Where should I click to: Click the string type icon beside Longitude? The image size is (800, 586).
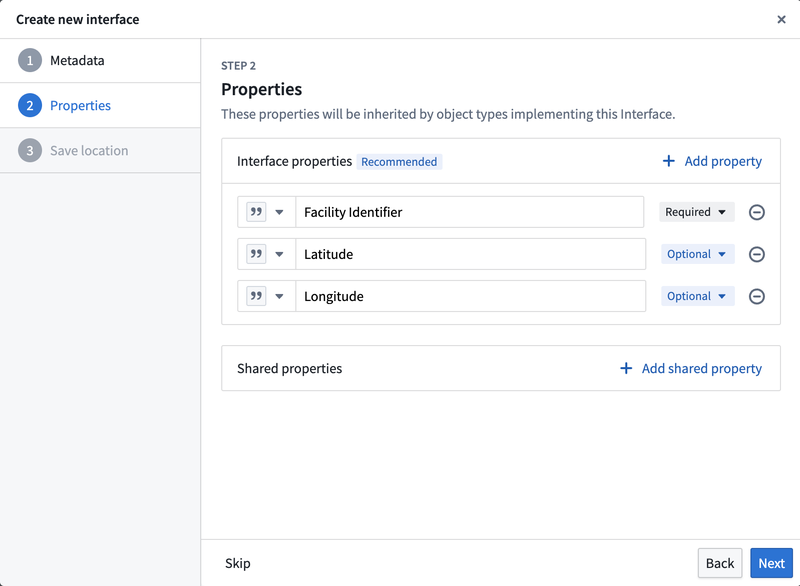[258, 295]
